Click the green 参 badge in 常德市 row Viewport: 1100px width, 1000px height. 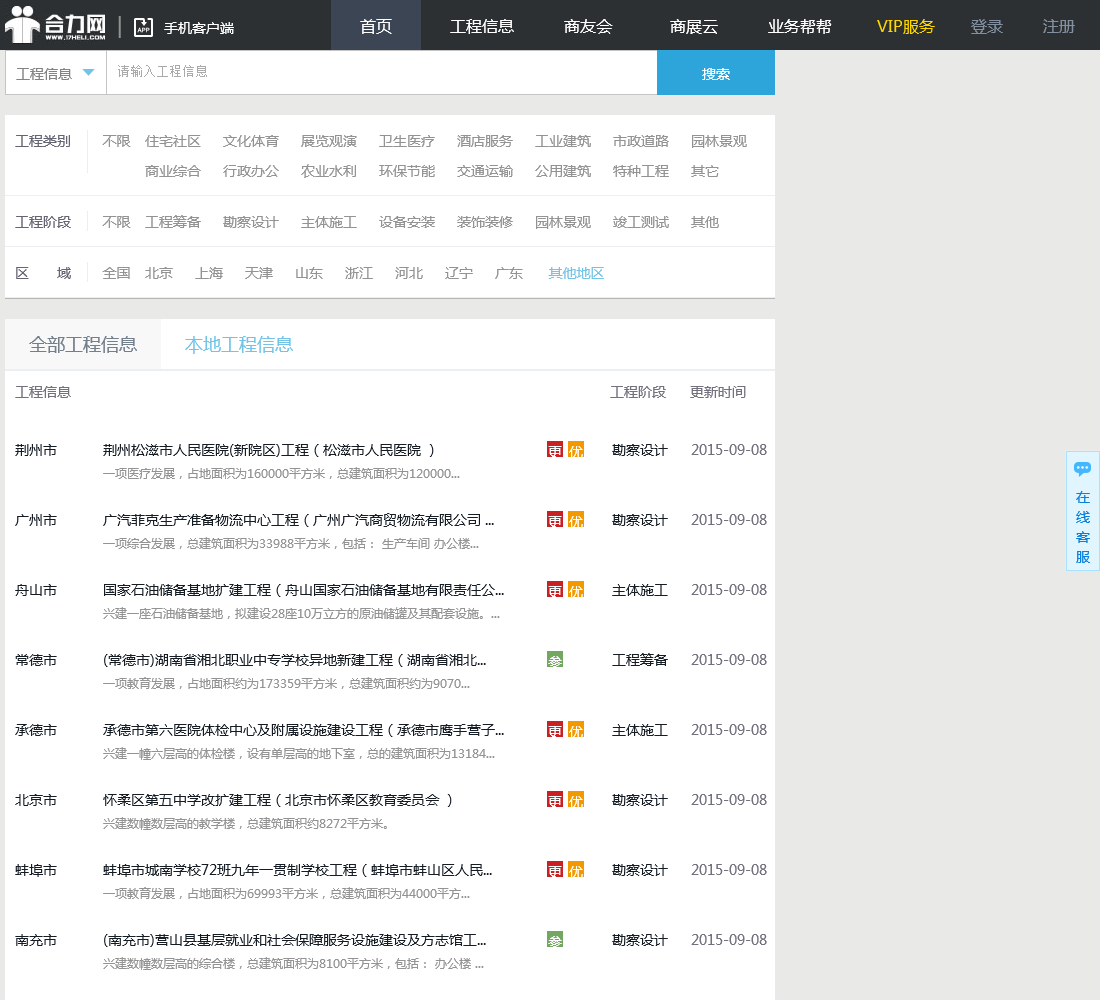(555, 660)
